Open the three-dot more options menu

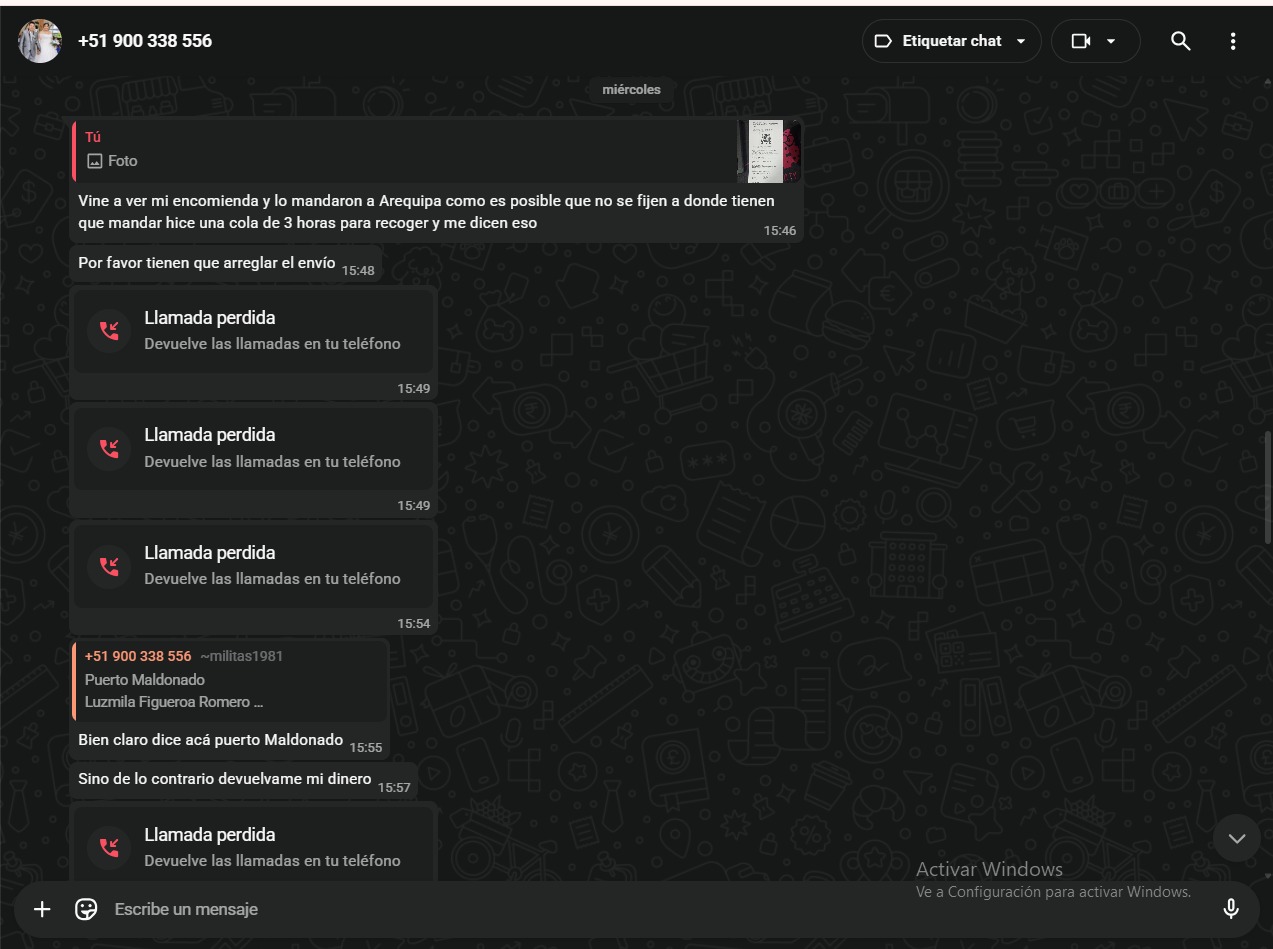1233,41
